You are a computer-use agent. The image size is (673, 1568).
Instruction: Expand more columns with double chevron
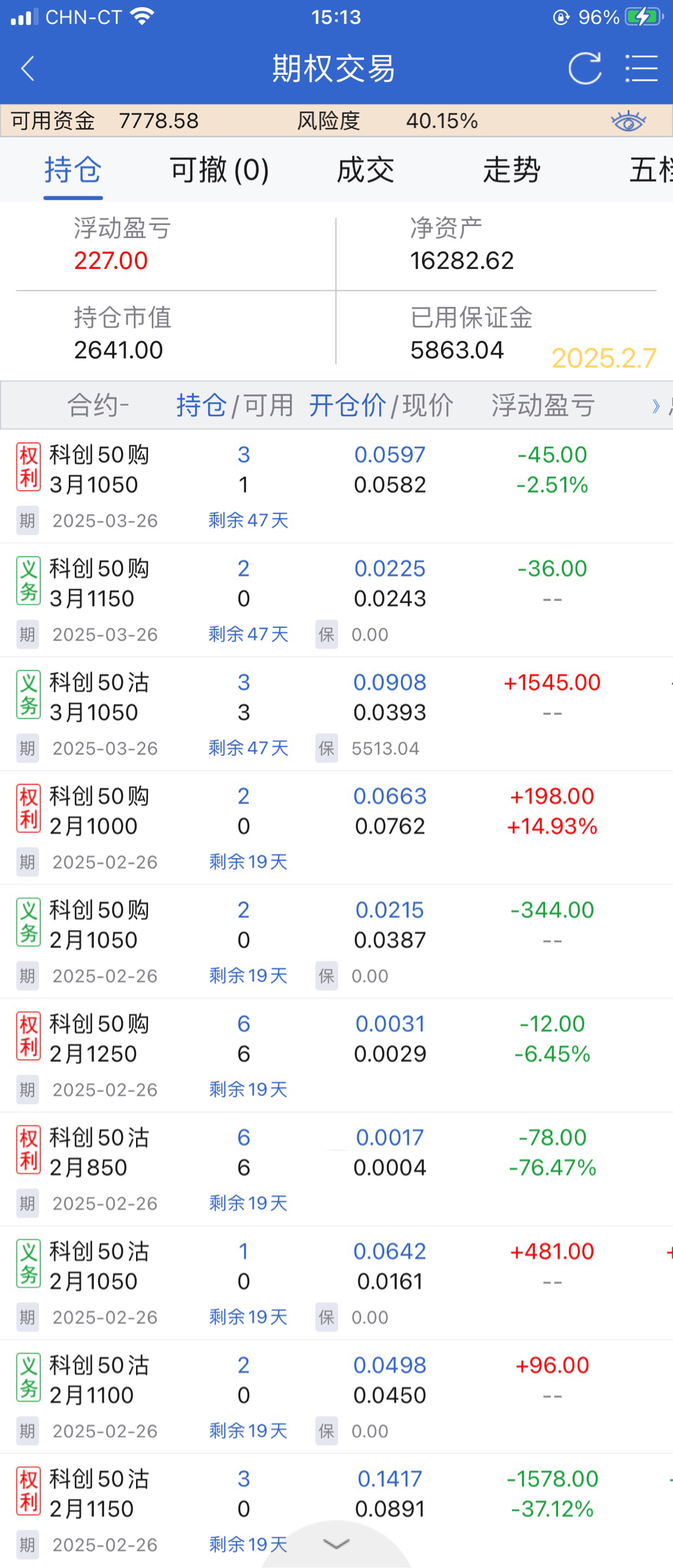(655, 406)
